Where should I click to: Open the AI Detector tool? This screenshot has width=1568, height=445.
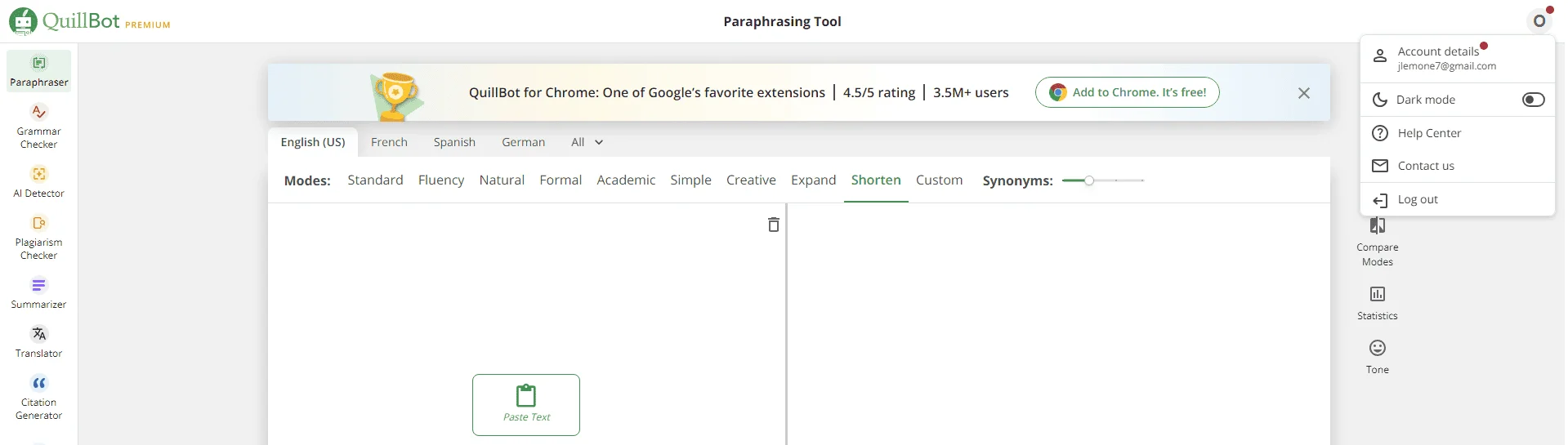pos(38,182)
